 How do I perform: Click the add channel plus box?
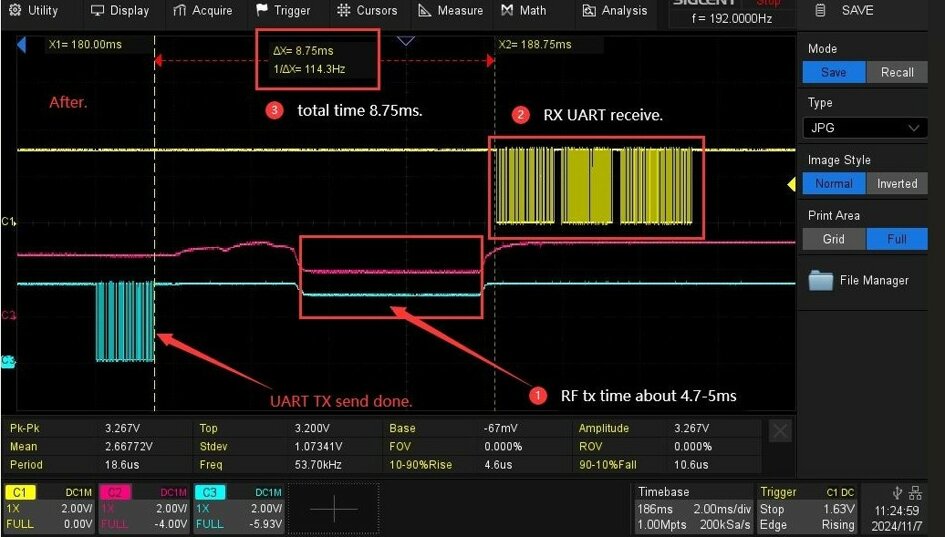tap(333, 509)
